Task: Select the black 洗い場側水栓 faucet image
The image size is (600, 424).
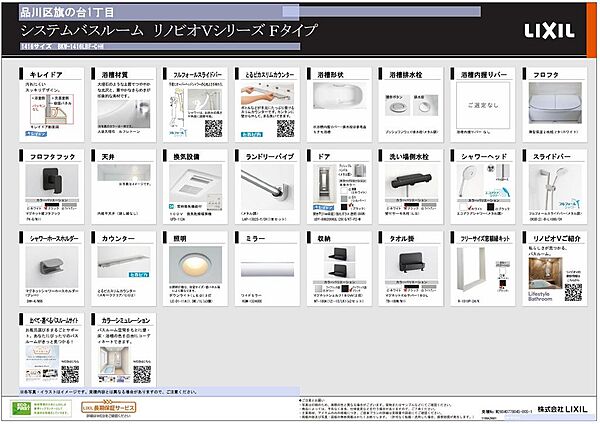Action: 411,181
